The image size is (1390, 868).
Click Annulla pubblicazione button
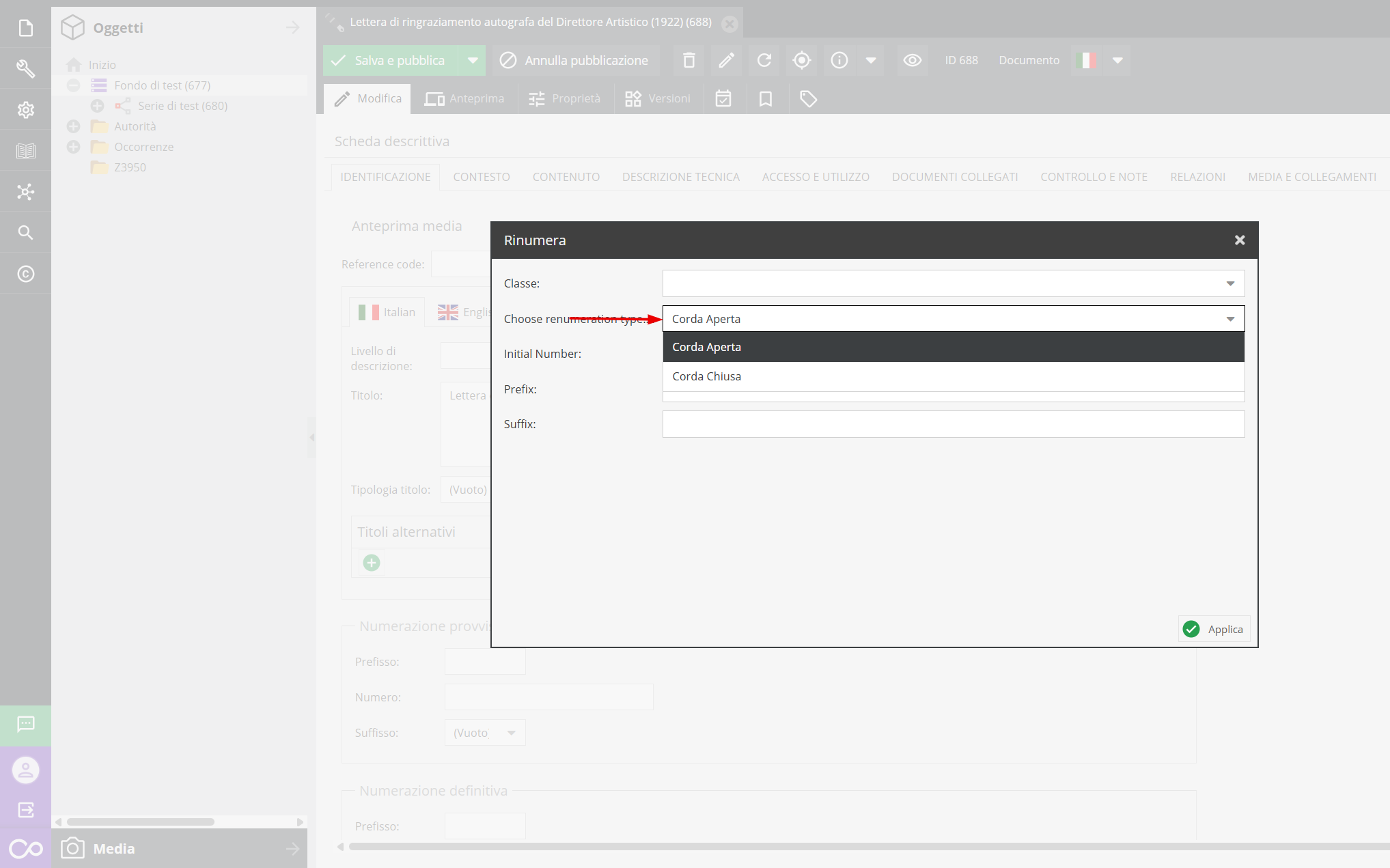click(x=574, y=61)
